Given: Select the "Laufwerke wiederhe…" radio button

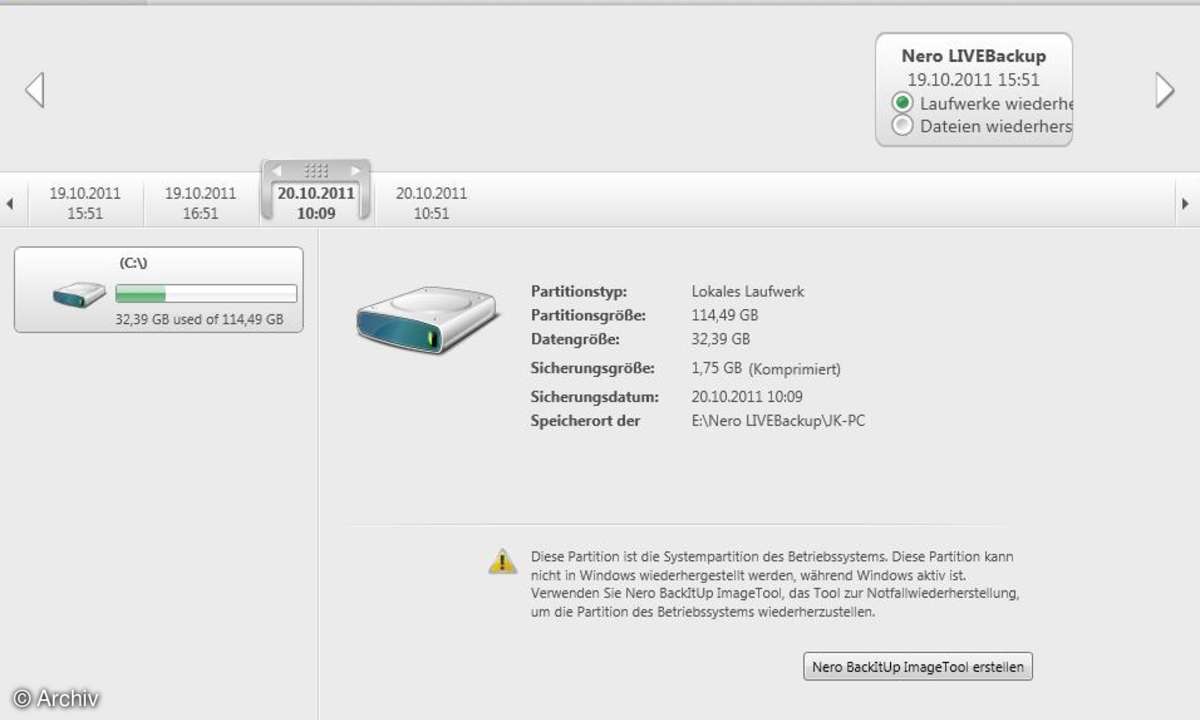Looking at the screenshot, I should [x=903, y=103].
